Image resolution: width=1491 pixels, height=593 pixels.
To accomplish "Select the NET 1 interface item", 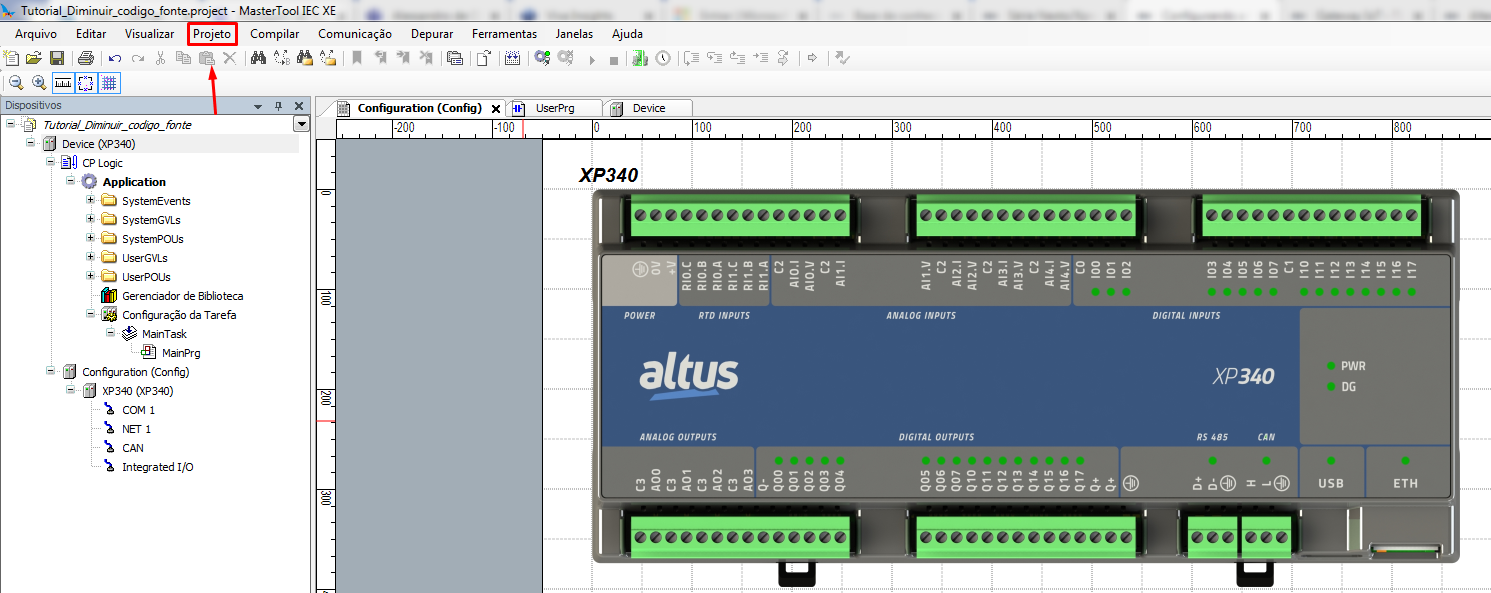I will click(136, 429).
